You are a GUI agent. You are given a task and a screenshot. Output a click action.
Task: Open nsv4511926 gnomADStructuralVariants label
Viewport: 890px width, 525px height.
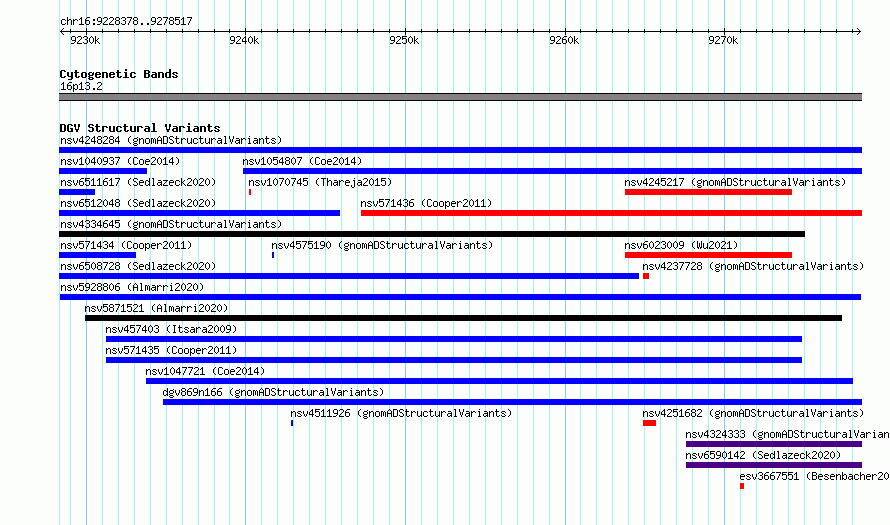tap(401, 413)
